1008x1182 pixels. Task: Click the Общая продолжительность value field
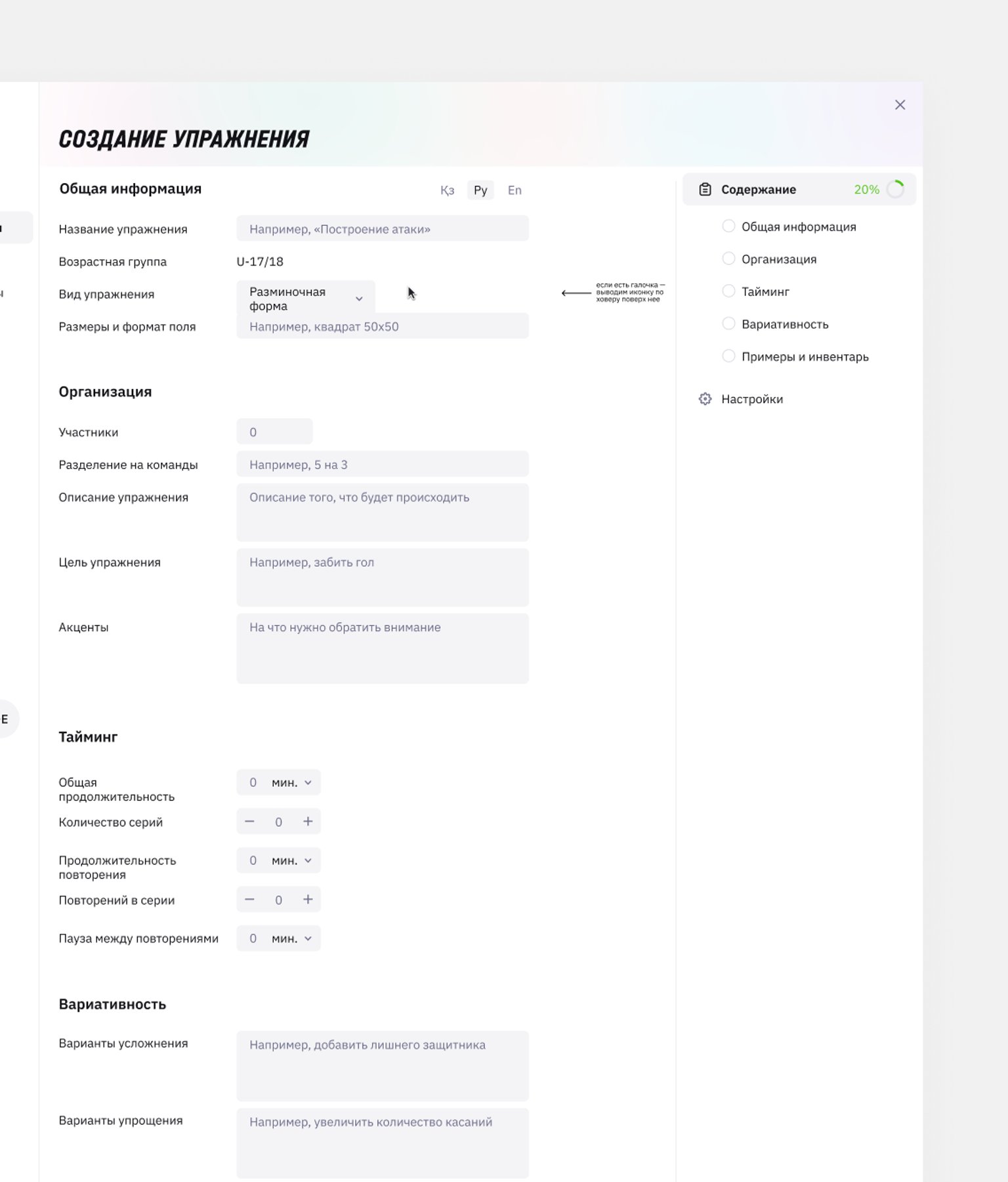point(253,782)
